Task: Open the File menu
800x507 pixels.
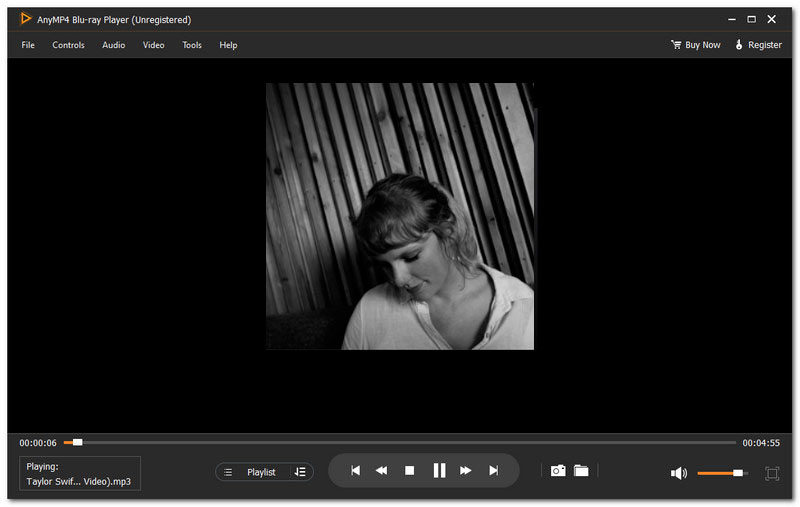Action: (28, 45)
